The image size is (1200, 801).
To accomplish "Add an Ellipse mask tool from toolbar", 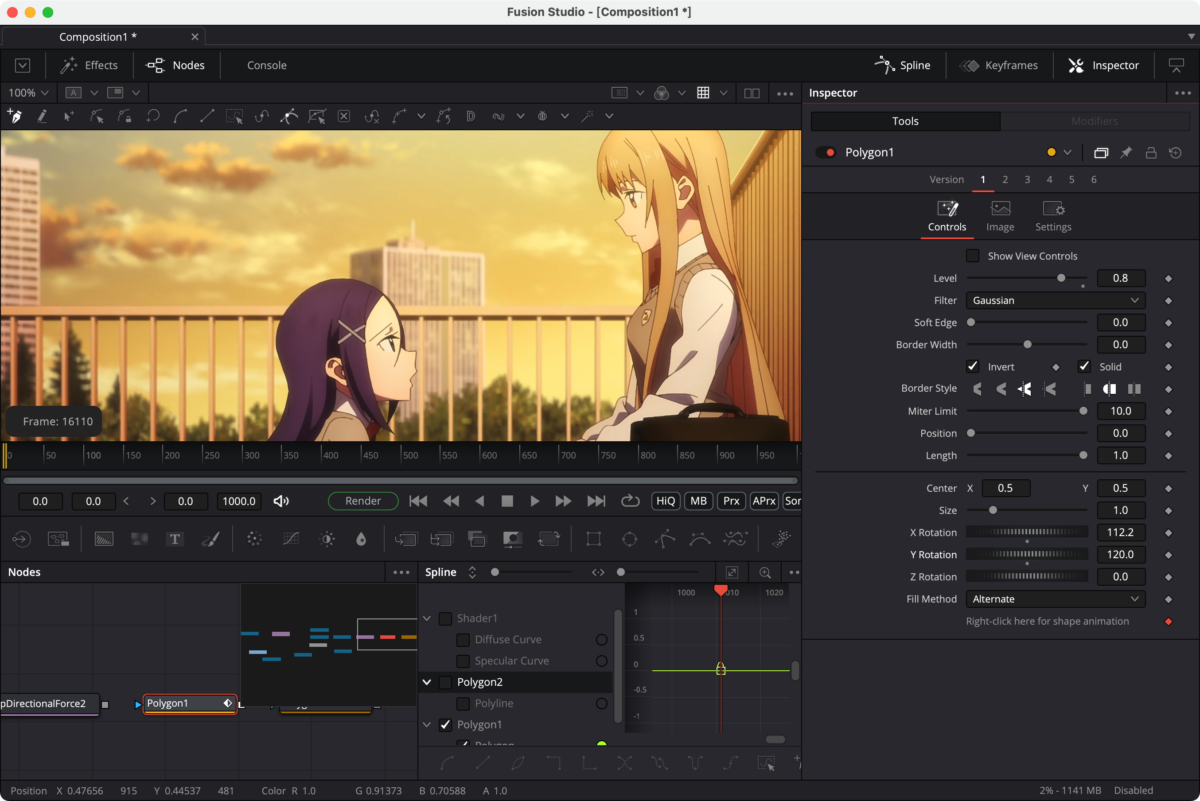I will [629, 539].
